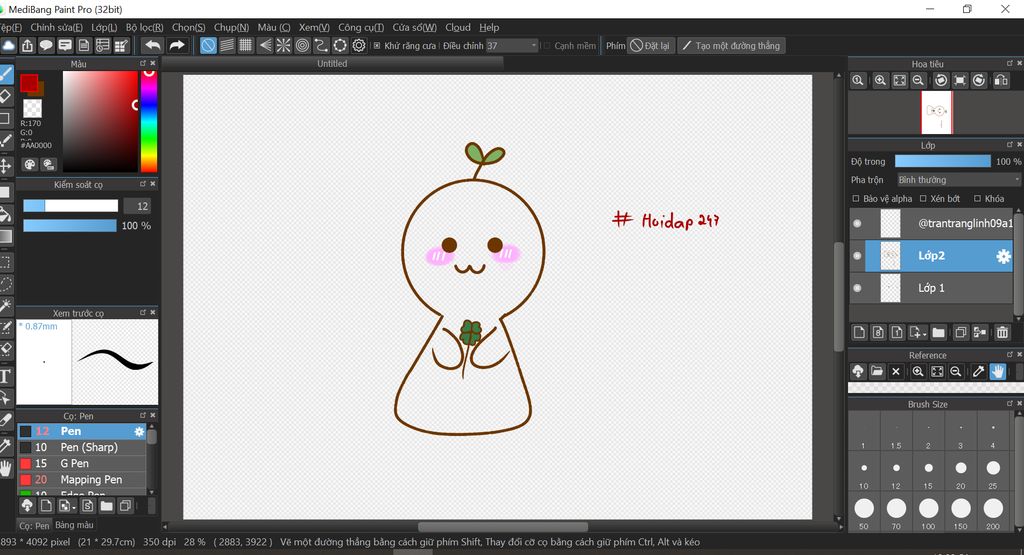
Task: Select the Eraser tool
Action: [x=5, y=96]
